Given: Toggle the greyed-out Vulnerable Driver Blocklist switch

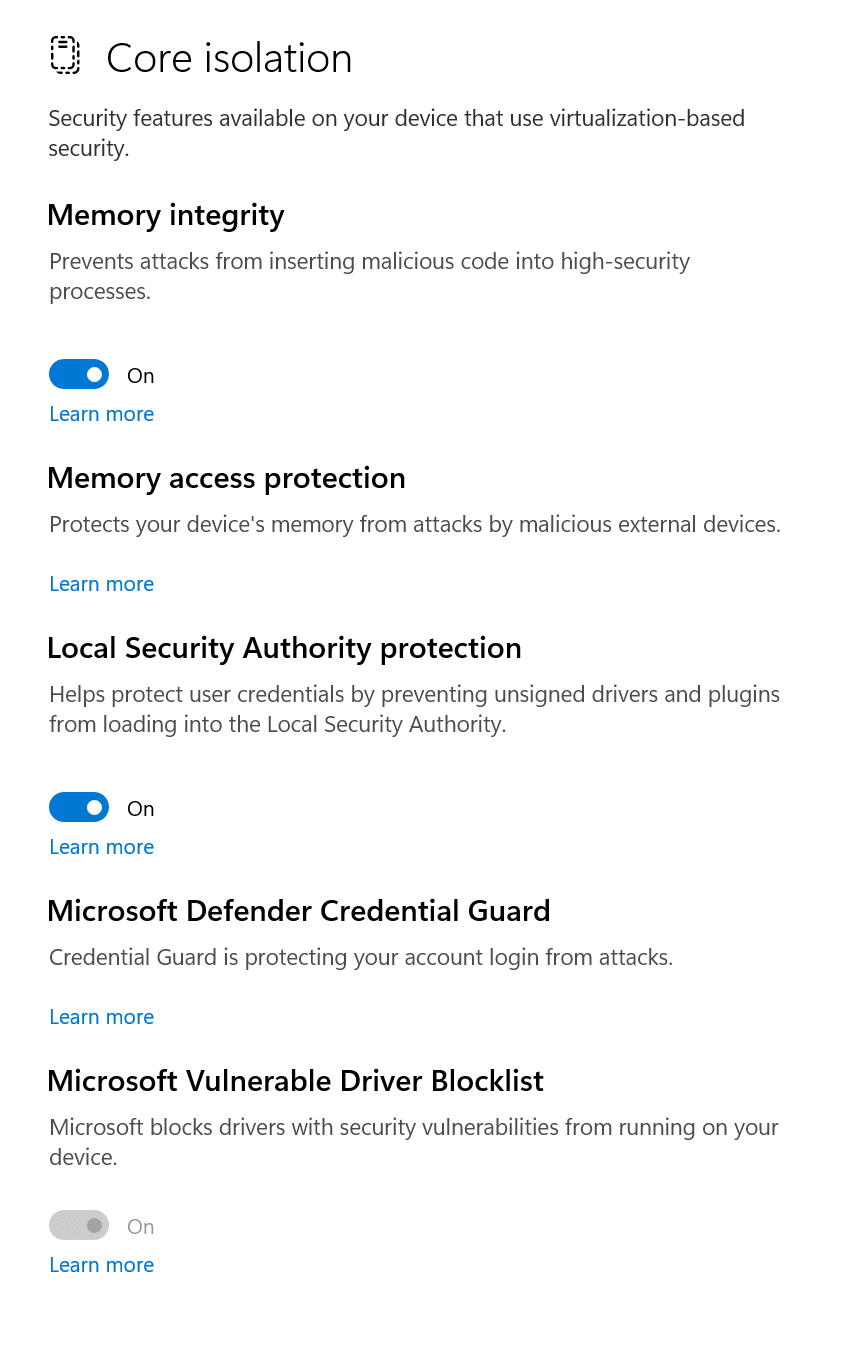Looking at the screenshot, I should [79, 1226].
